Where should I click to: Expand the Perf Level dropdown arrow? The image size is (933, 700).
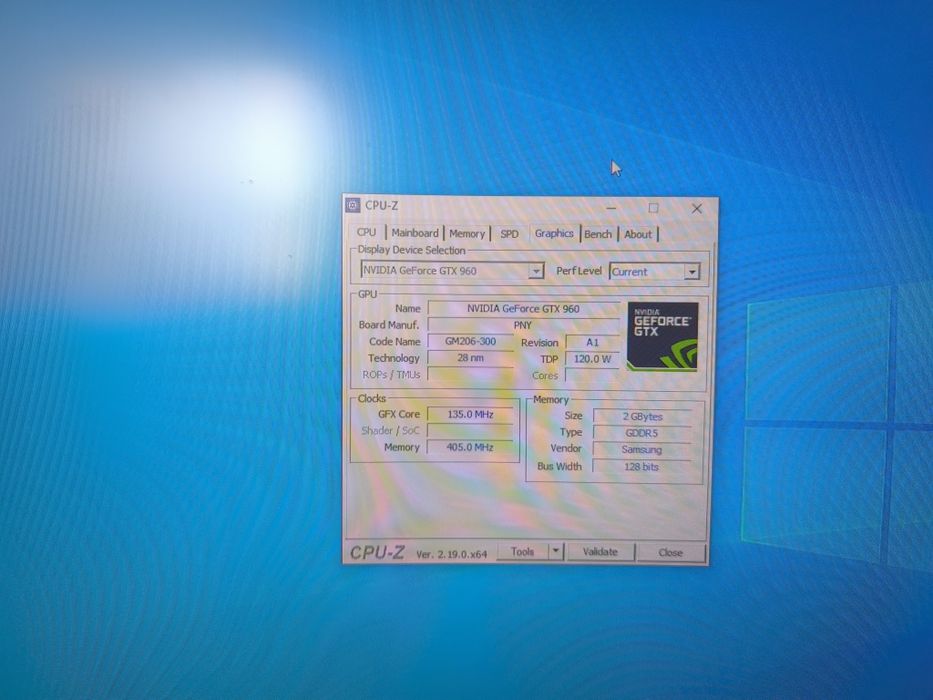click(x=691, y=272)
